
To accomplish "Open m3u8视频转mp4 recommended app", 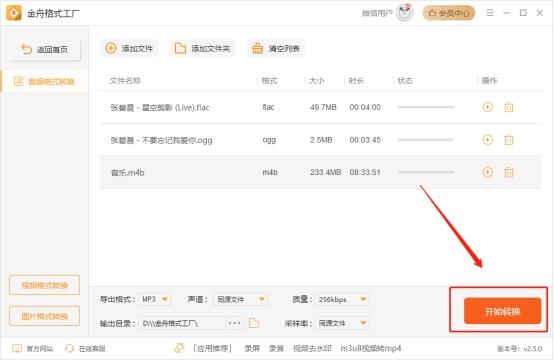I will click(371, 349).
